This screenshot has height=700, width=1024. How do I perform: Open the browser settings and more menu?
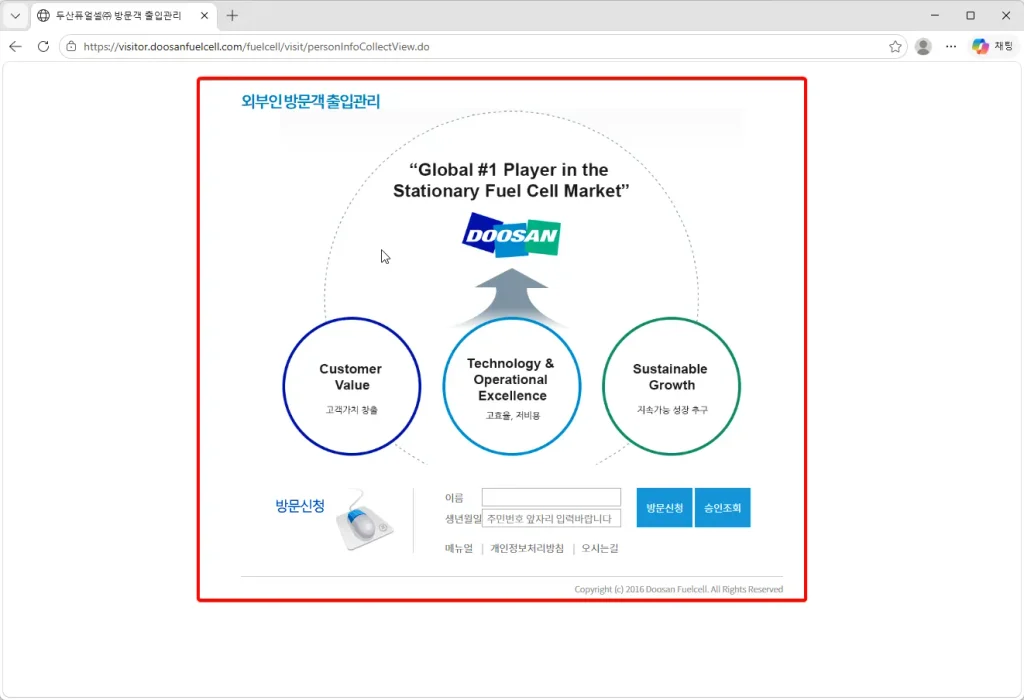click(951, 46)
